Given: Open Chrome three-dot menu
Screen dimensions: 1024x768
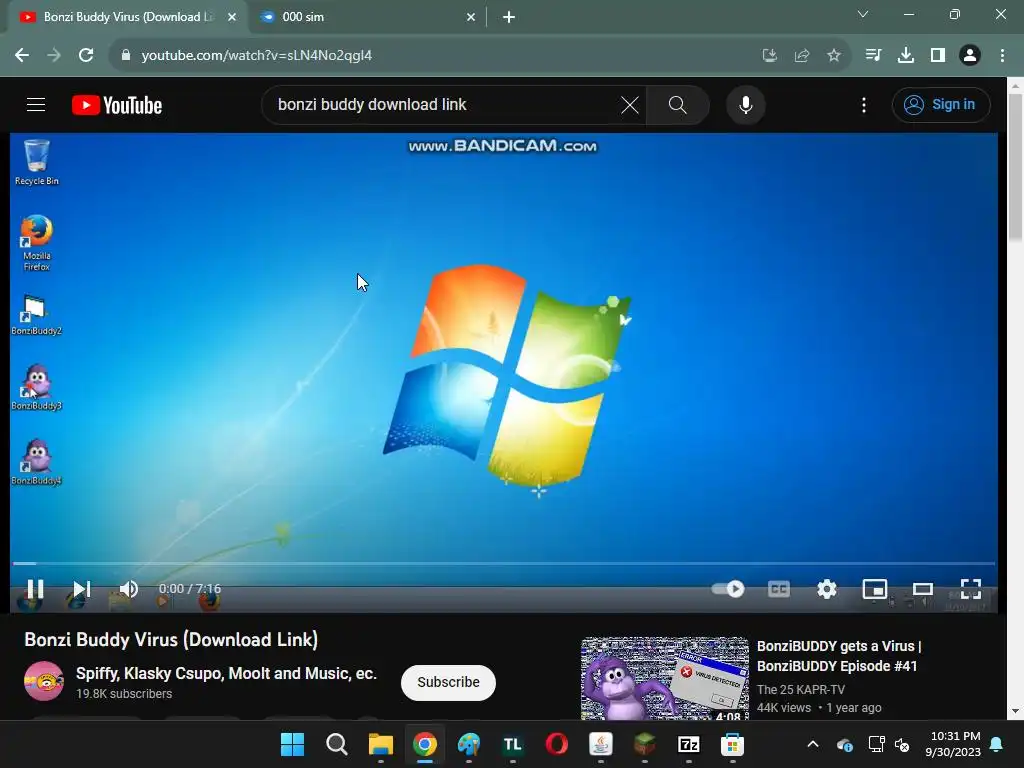Looking at the screenshot, I should [x=1002, y=55].
